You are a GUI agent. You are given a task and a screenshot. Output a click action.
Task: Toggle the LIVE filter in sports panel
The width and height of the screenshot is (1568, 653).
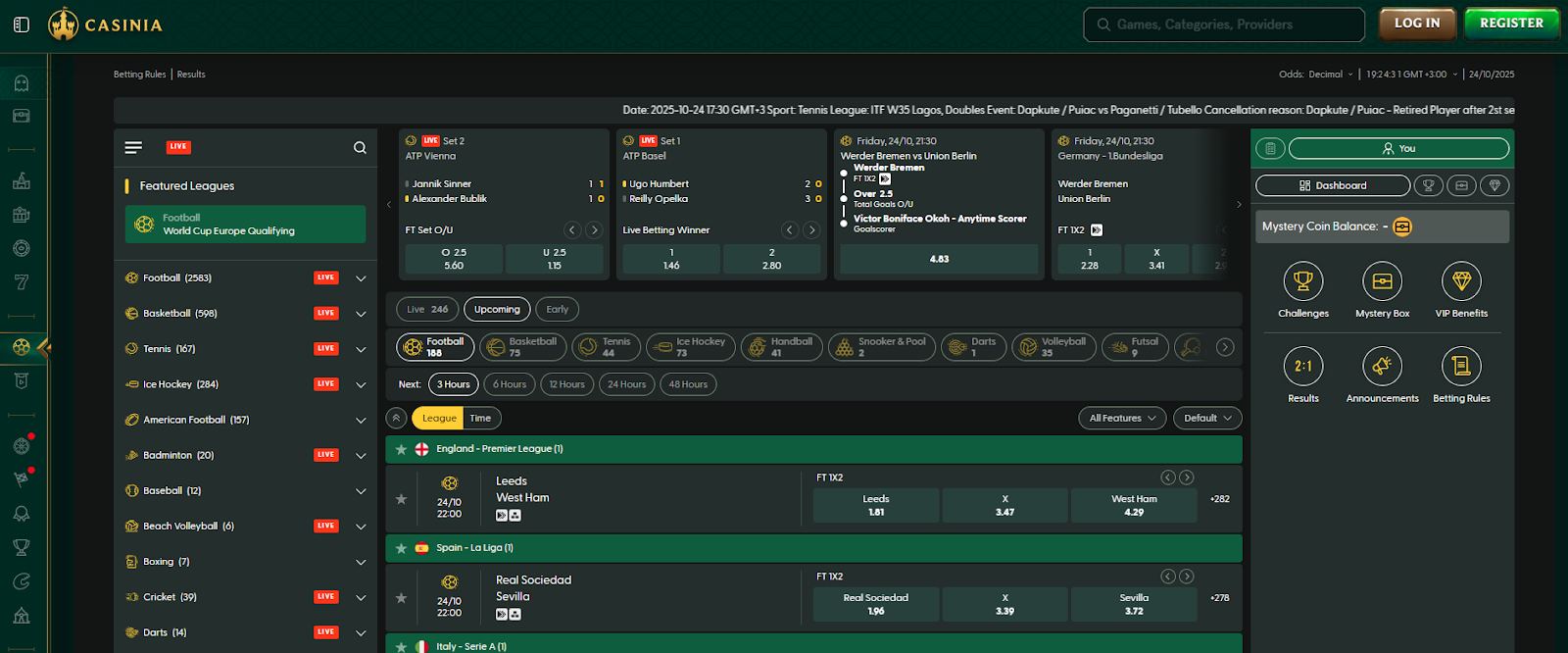pos(178,147)
